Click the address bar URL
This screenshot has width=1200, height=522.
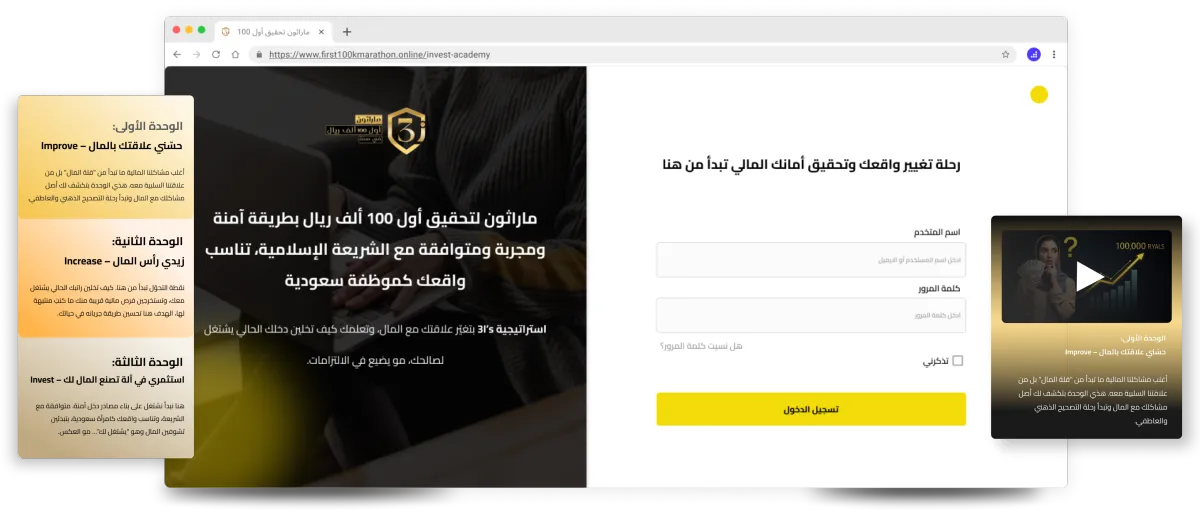380,54
